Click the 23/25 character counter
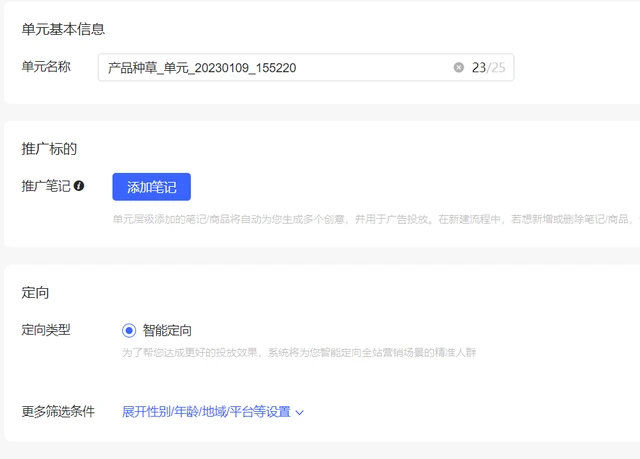Screen dimensions: 640x459 [488, 68]
